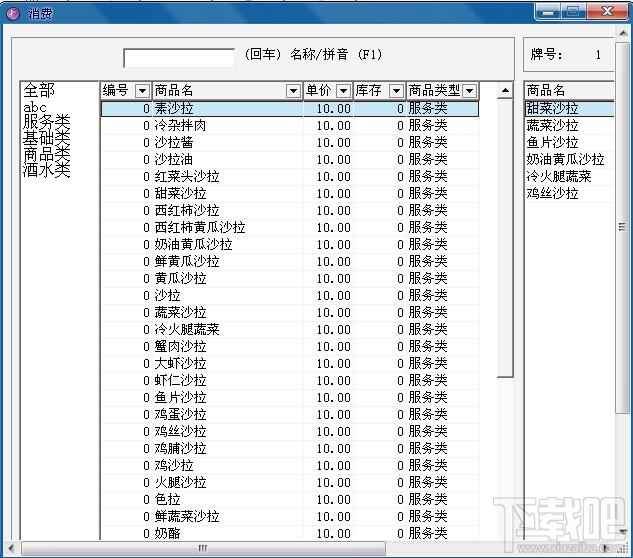Select 蔬菜沙拉 in the right order list

(570, 126)
